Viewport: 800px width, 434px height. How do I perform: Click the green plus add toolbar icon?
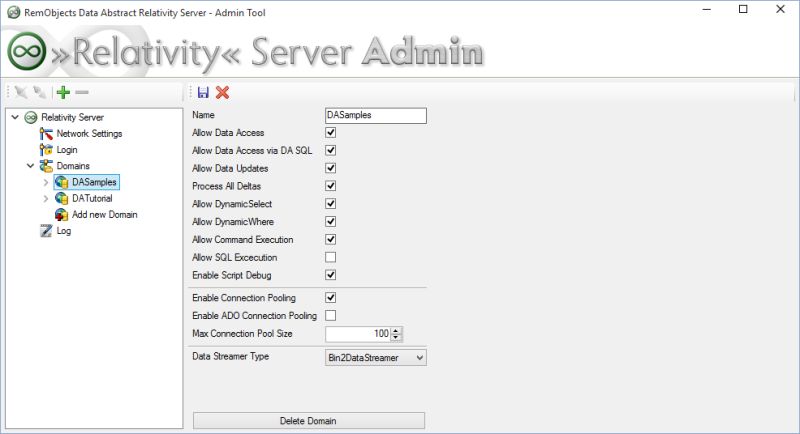click(x=63, y=92)
